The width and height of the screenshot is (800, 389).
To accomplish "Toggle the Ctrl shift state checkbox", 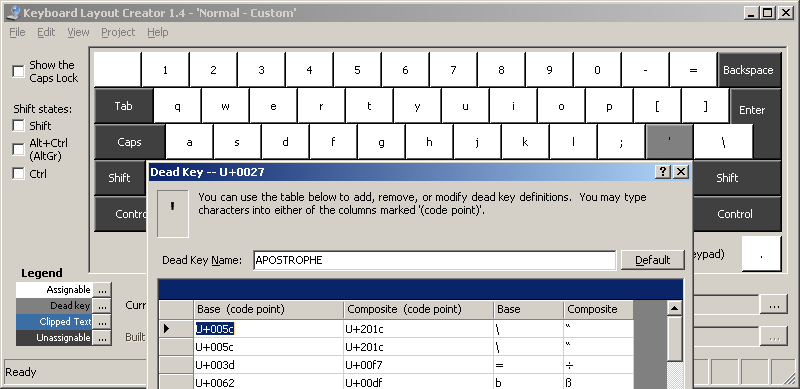I will pyautogui.click(x=18, y=174).
